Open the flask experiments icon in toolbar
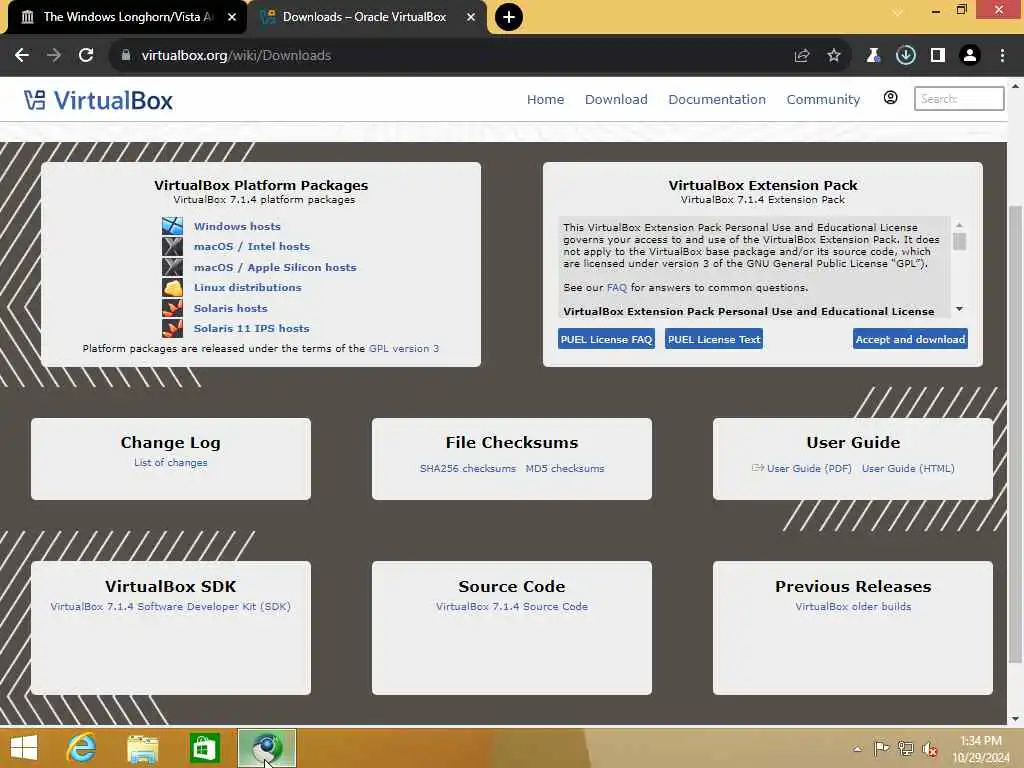Screen dimensions: 1024x768 [873, 56]
